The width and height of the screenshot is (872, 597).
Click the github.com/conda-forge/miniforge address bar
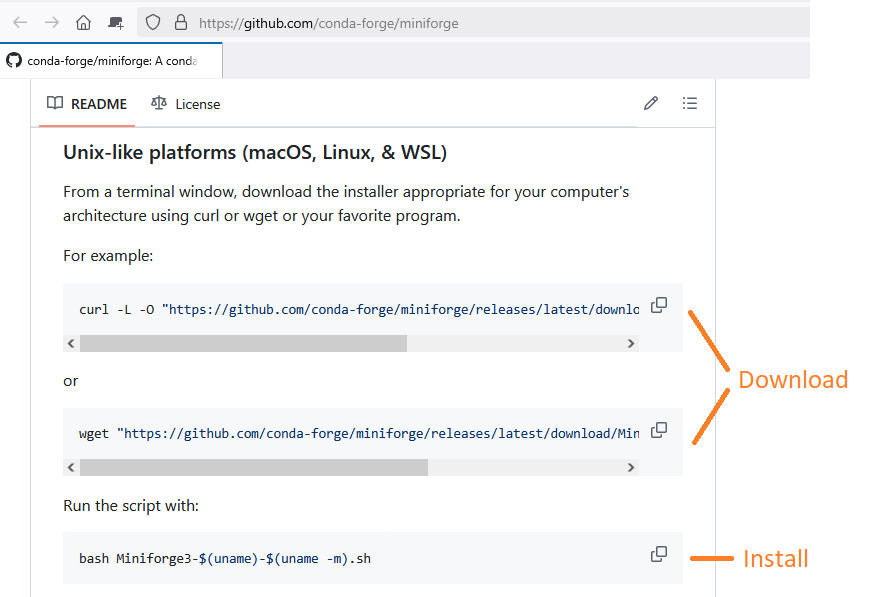(473, 23)
